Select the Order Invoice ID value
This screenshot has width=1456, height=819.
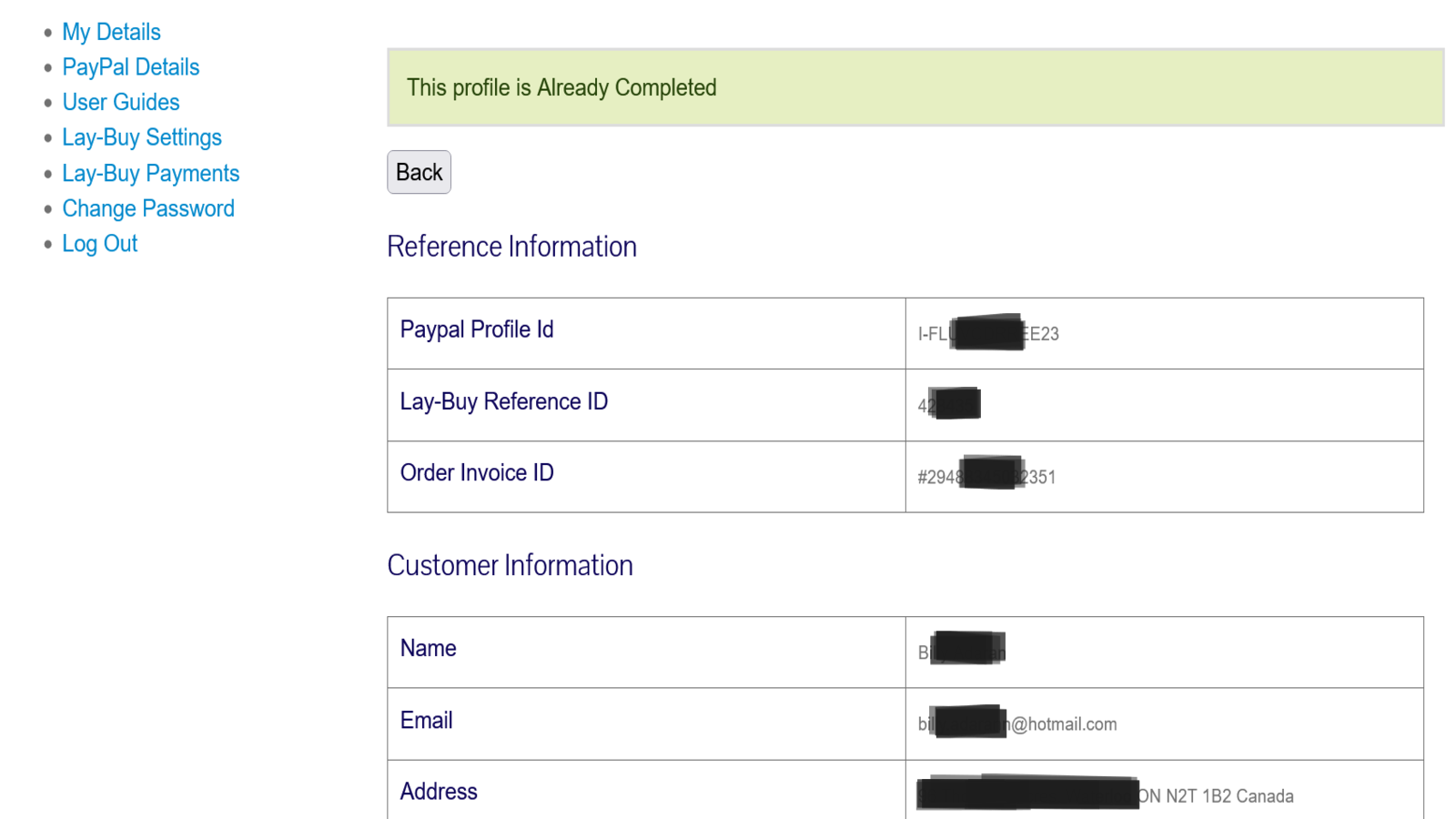(985, 475)
